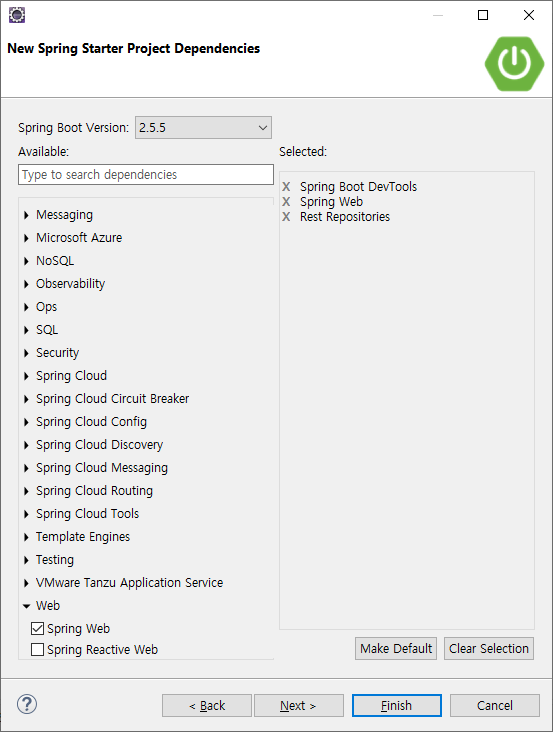Expand the Security category

pyautogui.click(x=26, y=353)
